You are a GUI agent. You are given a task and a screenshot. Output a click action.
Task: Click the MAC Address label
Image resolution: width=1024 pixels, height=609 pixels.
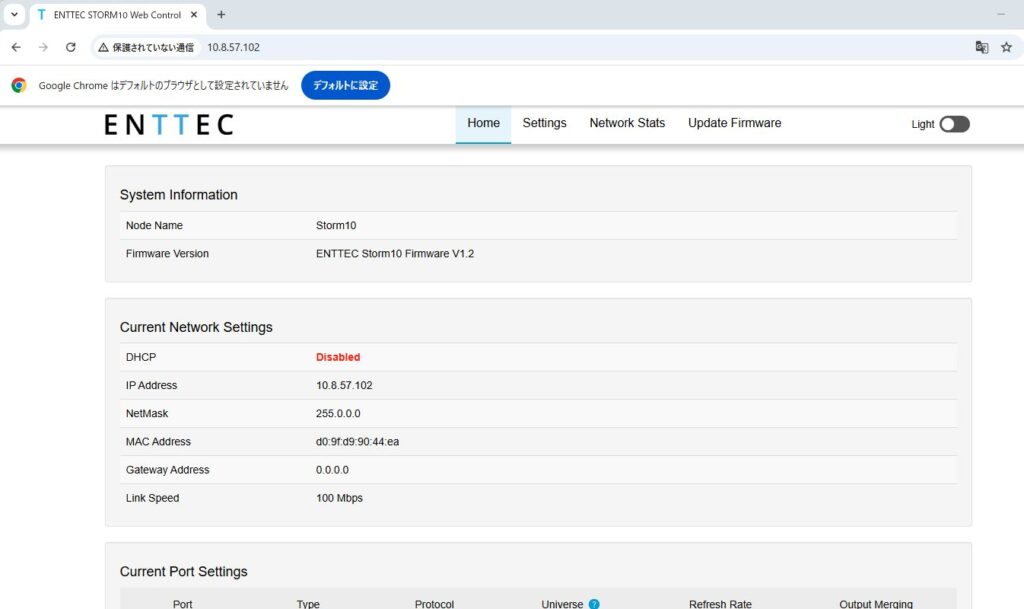coord(158,441)
